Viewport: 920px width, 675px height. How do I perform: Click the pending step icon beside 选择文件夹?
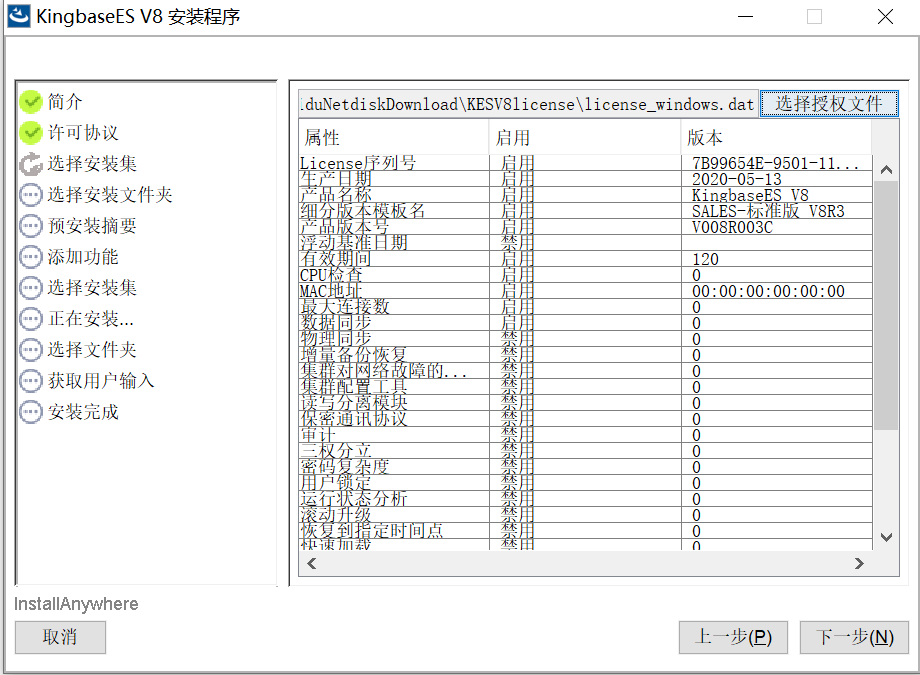(x=31, y=350)
